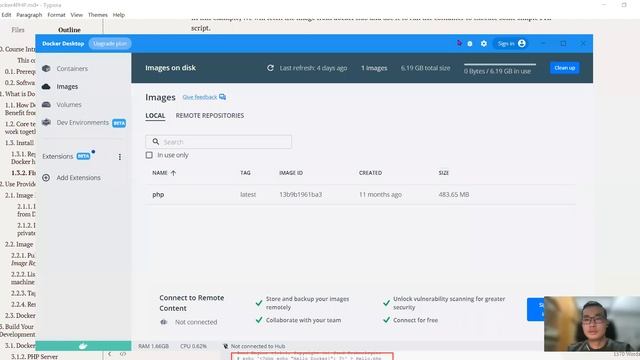Screen dimensions: 640x360
Task: Sort images by Name arrow
Action: (x=173, y=173)
